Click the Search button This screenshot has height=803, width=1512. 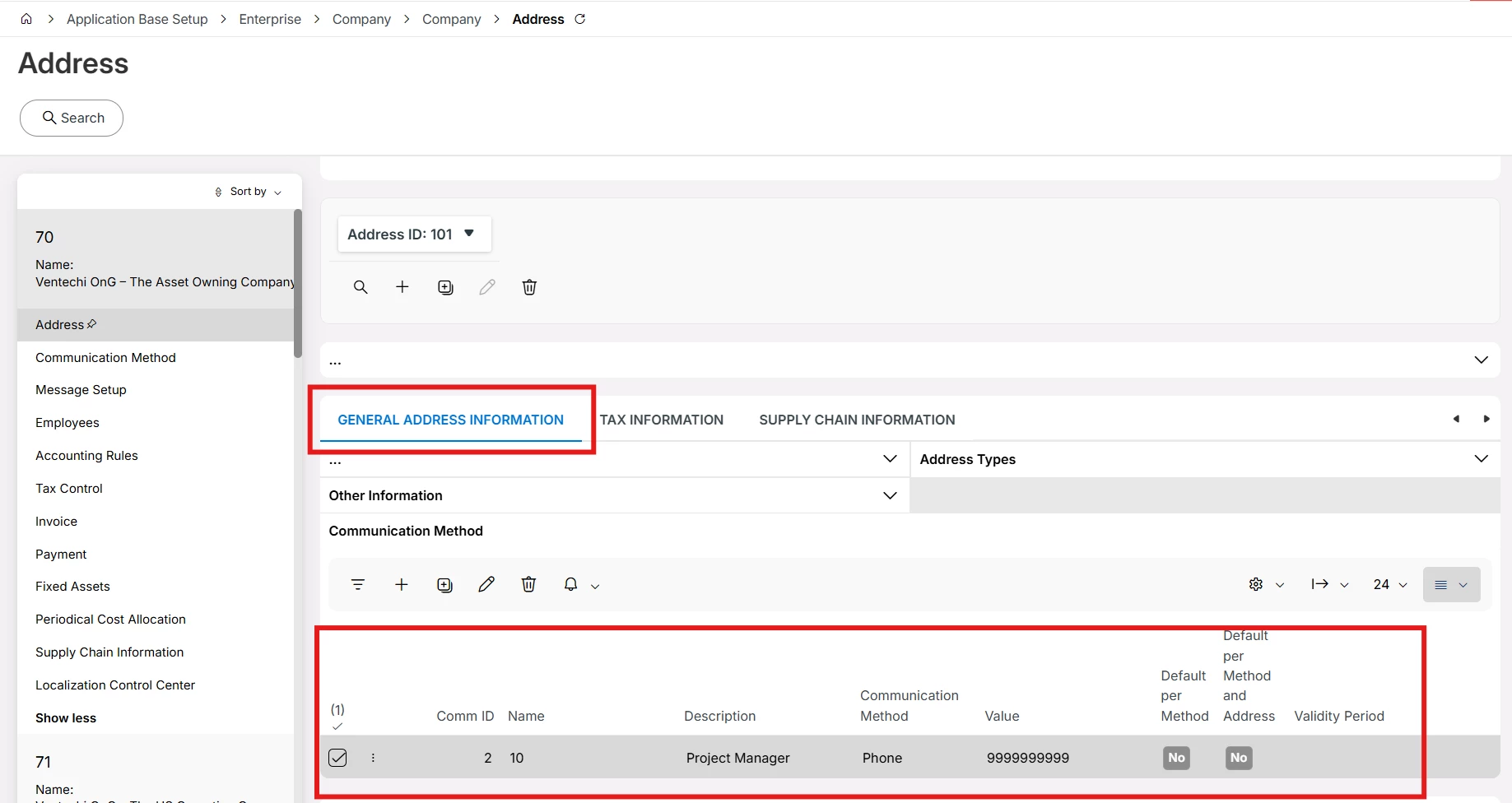pyautogui.click(x=72, y=118)
